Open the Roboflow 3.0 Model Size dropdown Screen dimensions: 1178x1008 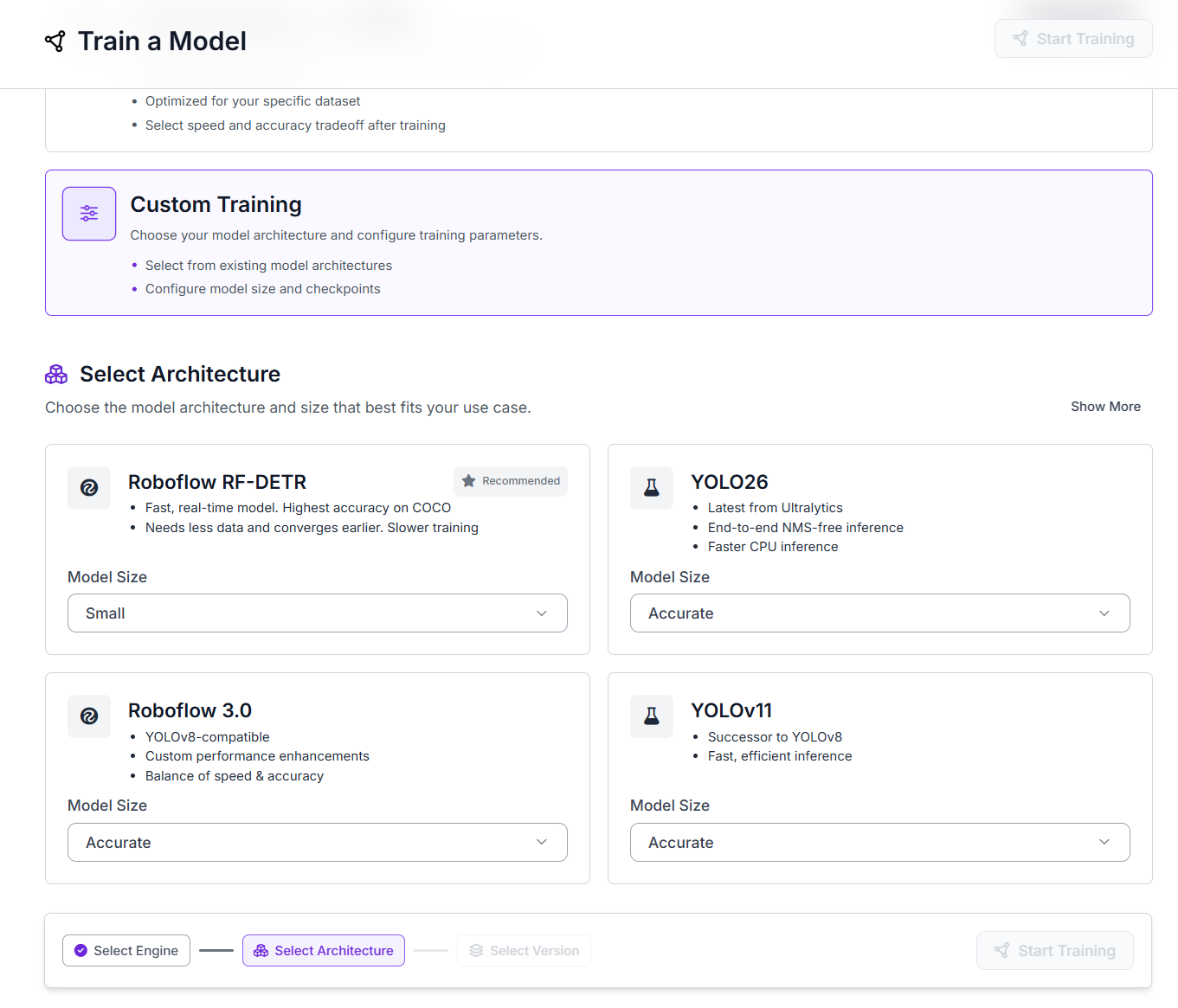(x=318, y=843)
